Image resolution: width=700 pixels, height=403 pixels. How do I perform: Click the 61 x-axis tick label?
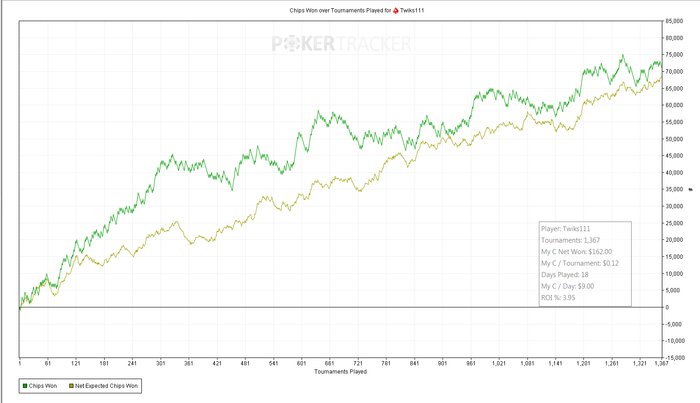coord(48,363)
